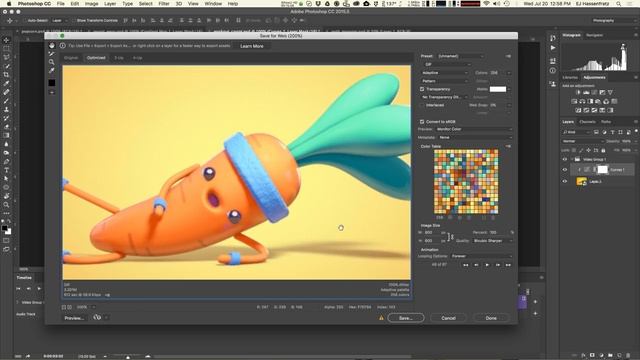Switch to the 4-Up preview tab
This screenshot has width=640, height=360.
[138, 58]
